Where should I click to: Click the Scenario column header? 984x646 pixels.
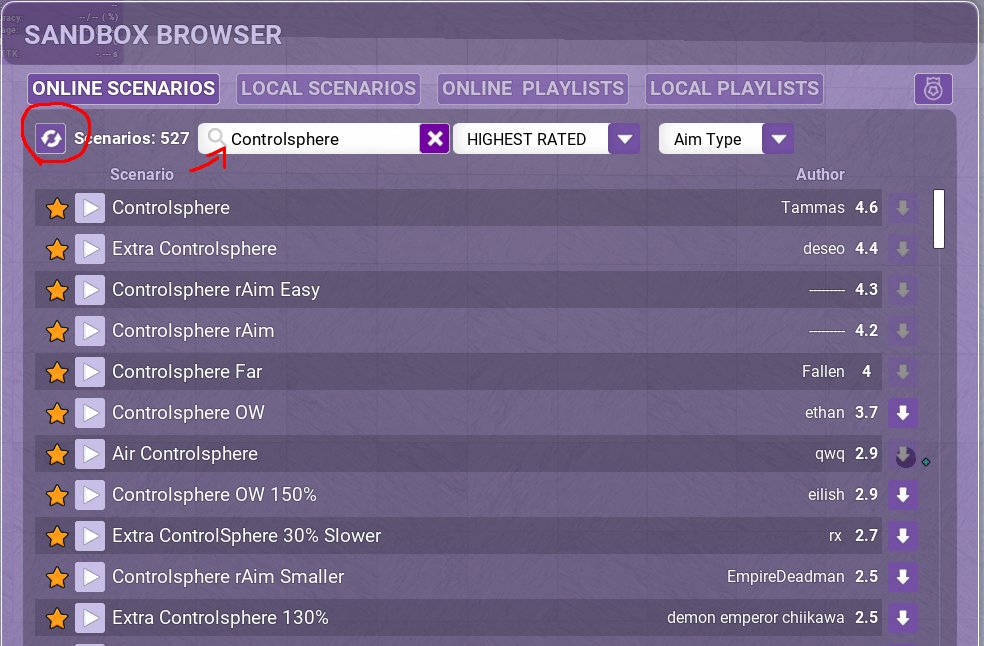coord(142,175)
